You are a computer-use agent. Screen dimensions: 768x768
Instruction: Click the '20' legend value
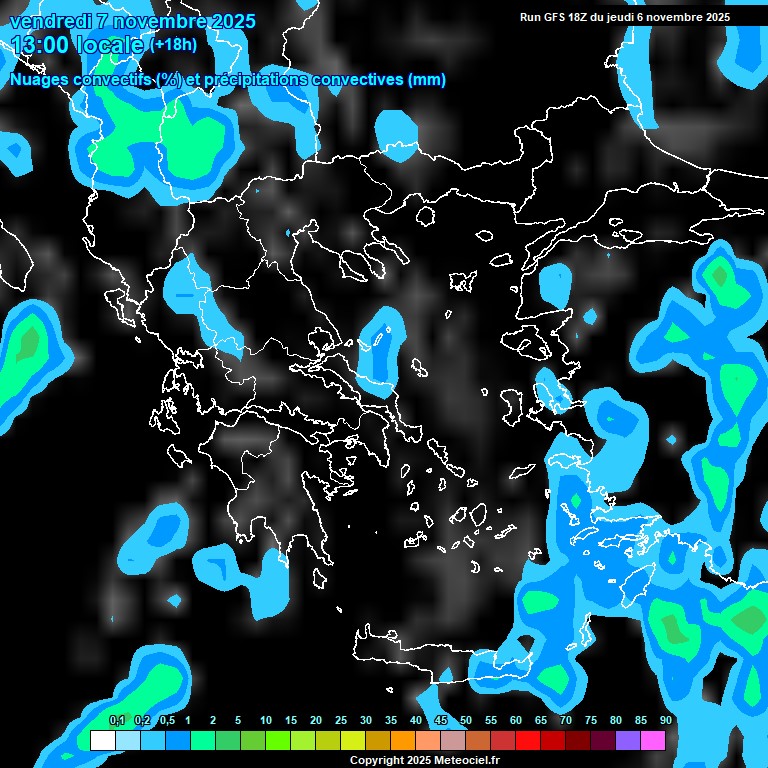pyautogui.click(x=316, y=720)
